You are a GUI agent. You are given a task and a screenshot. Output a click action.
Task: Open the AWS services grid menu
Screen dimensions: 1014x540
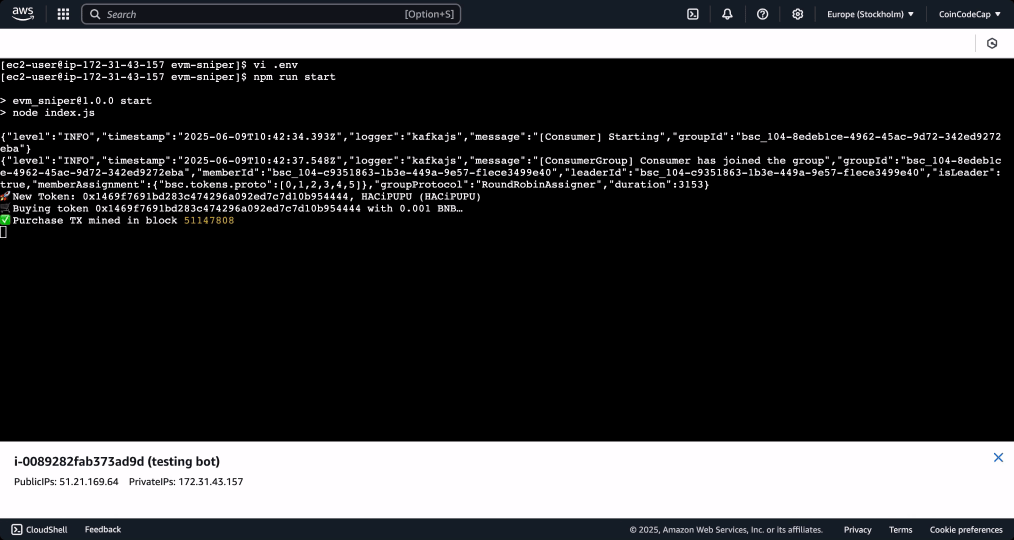(63, 14)
